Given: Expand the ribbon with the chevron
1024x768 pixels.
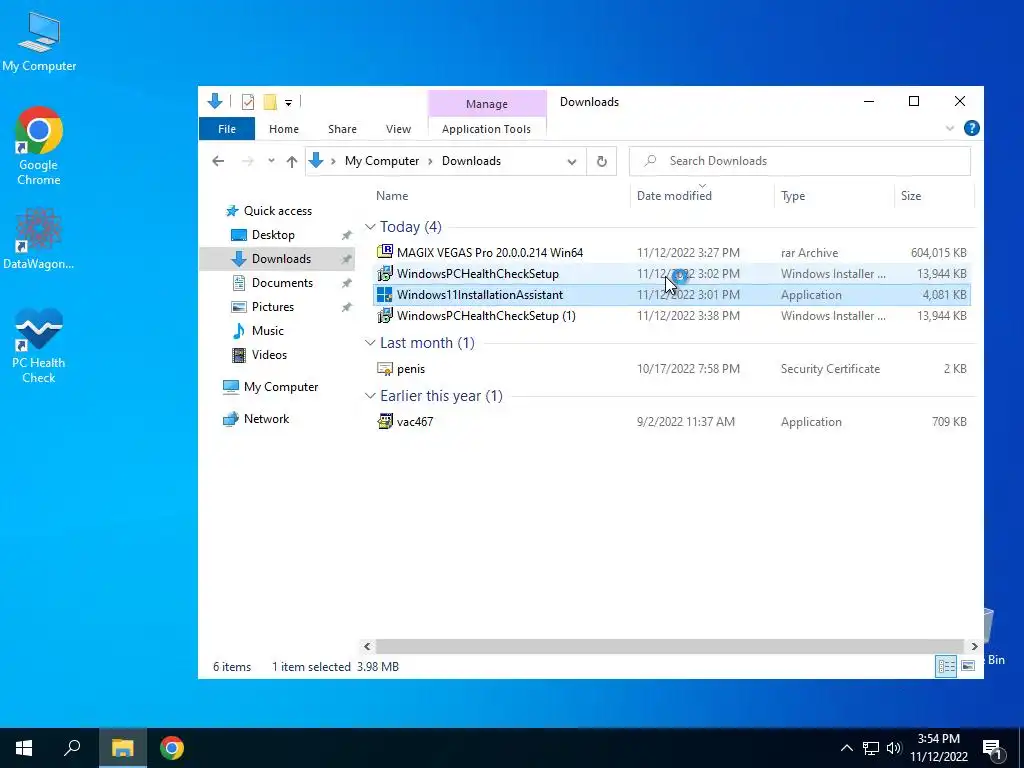Looking at the screenshot, I should pos(950,129).
